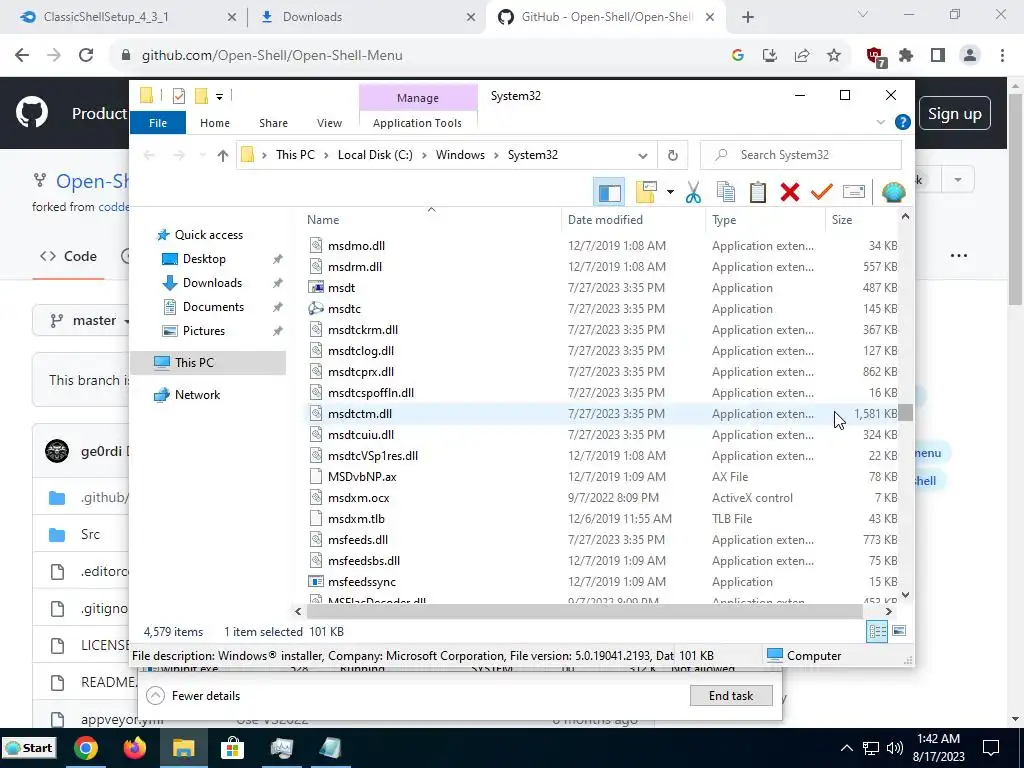Open the Share ribbon tab
The height and width of the screenshot is (768, 1024).
[273, 123]
